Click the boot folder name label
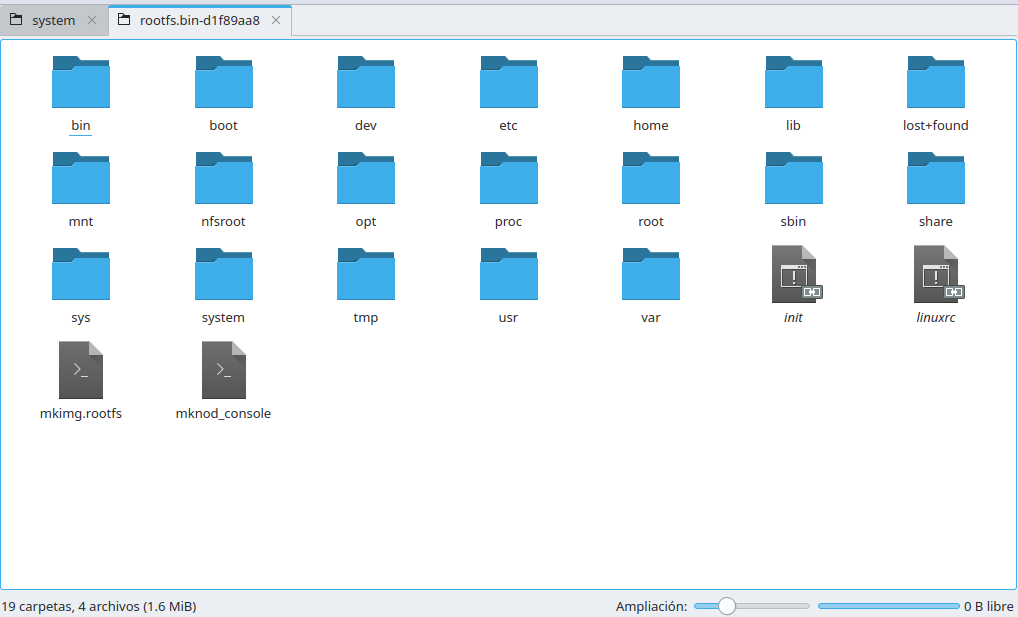Viewport: 1018px width, 617px height. (x=223, y=126)
